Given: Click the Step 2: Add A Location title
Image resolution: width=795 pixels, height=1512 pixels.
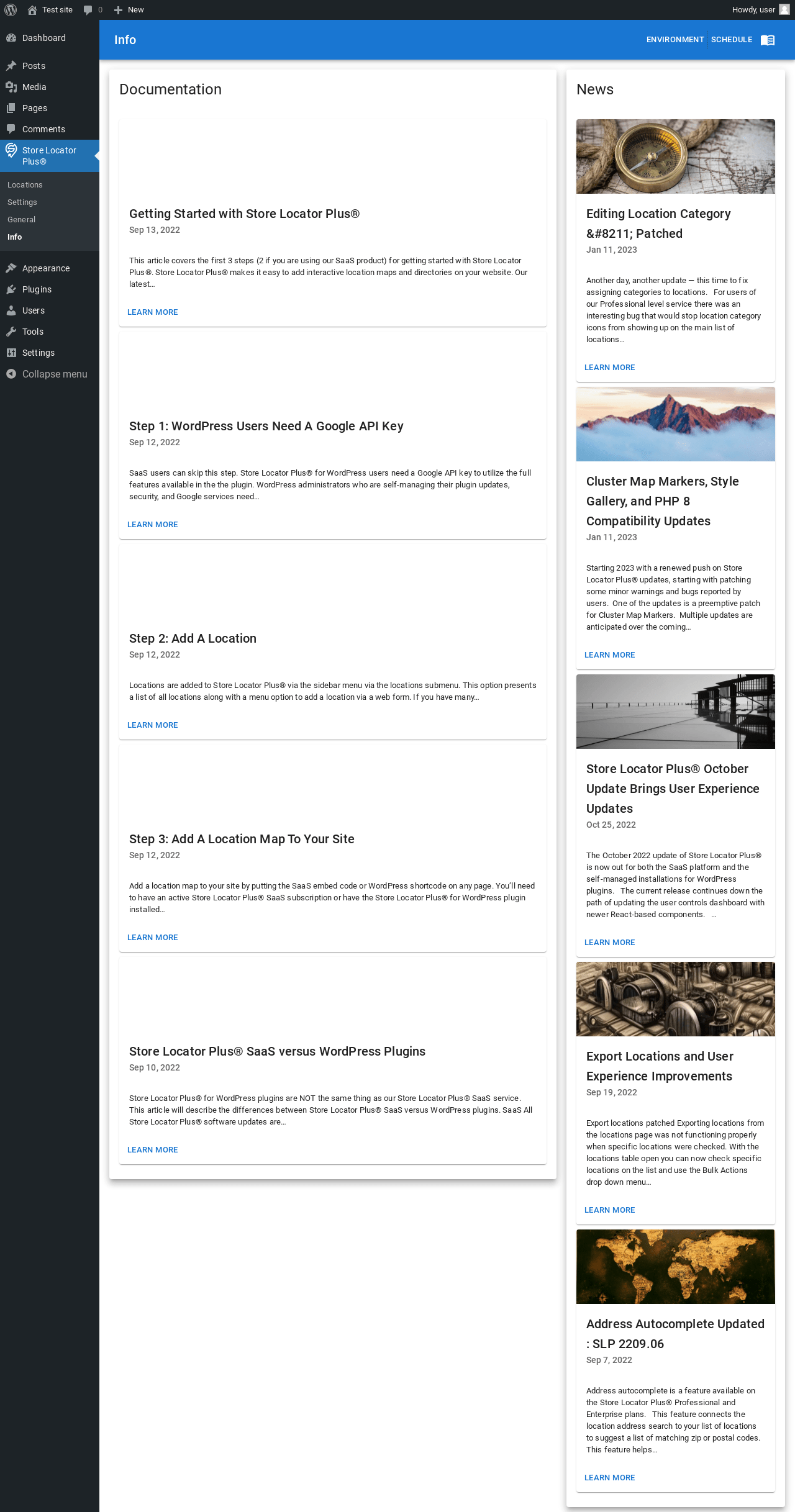Looking at the screenshot, I should (x=193, y=638).
